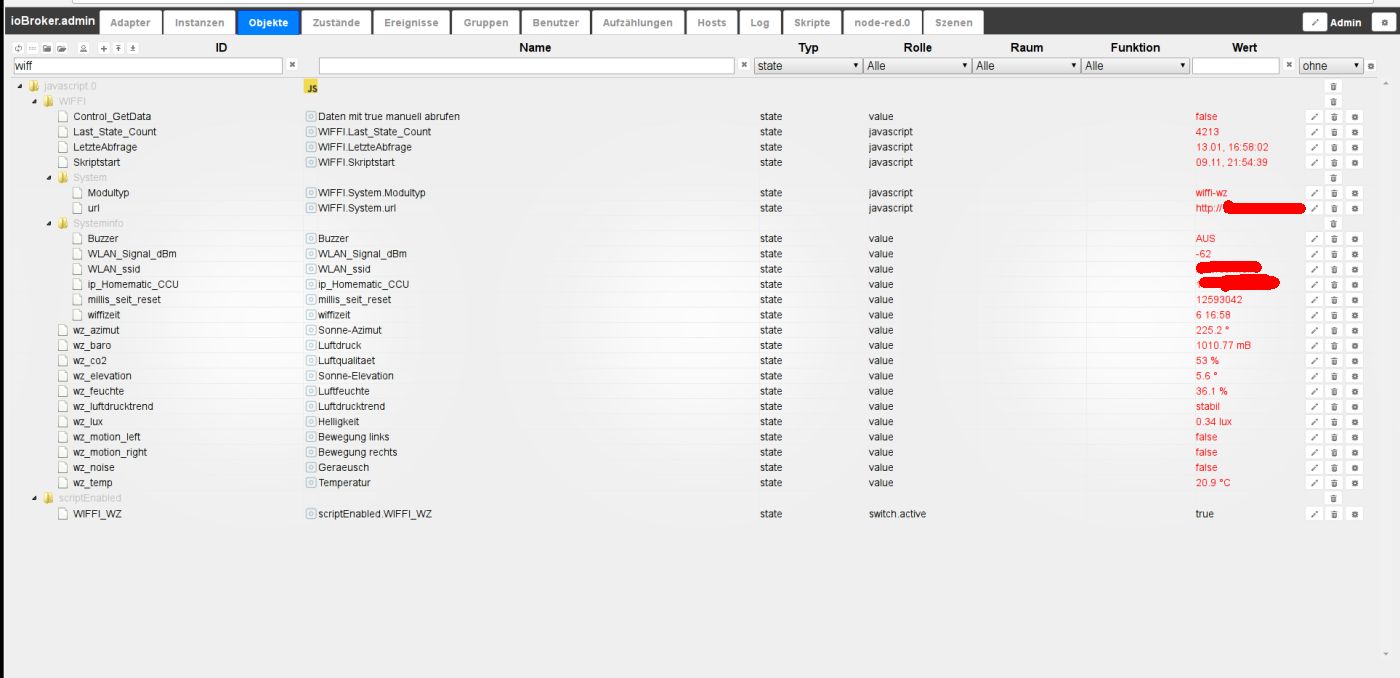Viewport: 1400px width, 678px height.
Task: Delete the WIFFI folder via trash
Action: 1332,102
